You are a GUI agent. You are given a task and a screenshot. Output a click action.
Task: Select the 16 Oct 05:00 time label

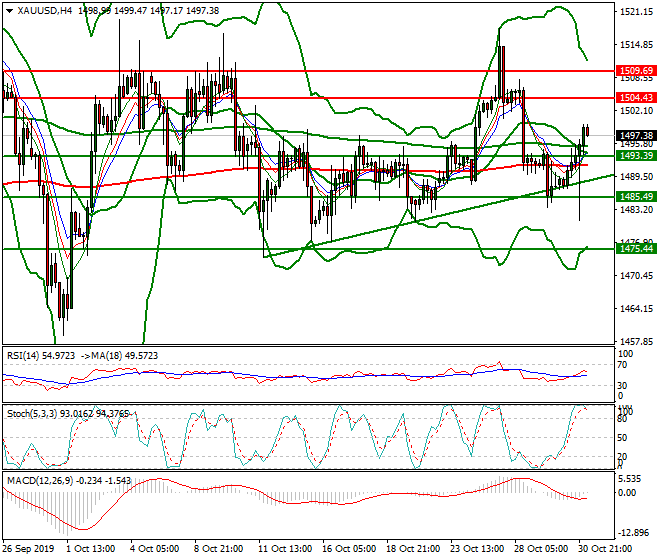click(x=349, y=549)
